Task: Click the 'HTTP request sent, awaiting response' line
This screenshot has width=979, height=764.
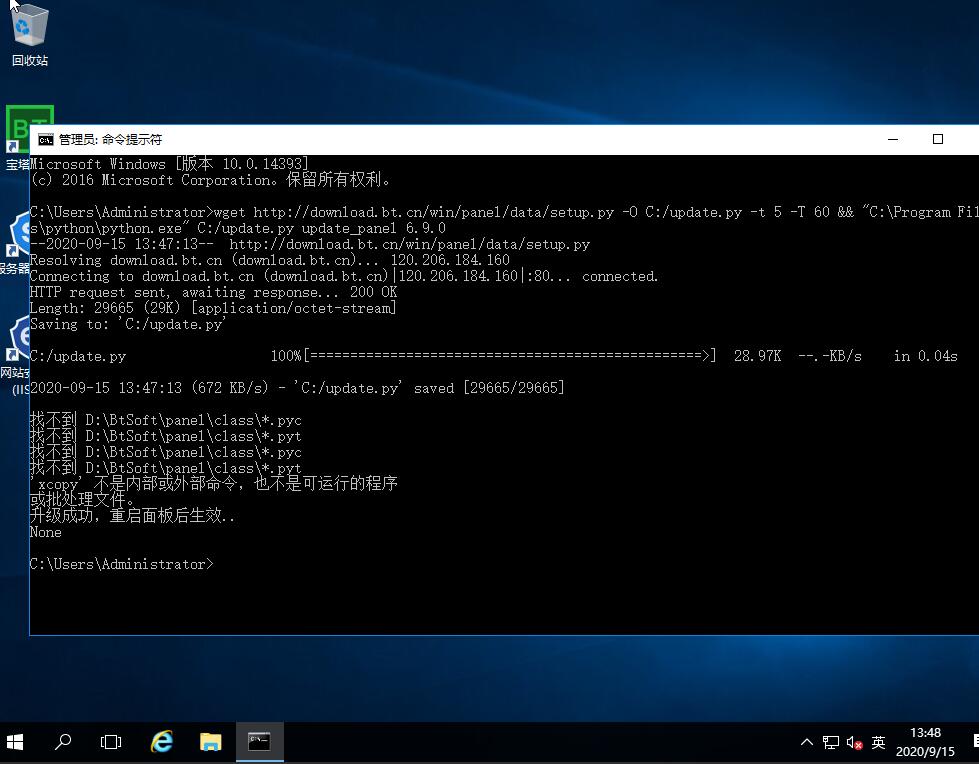Action: point(214,292)
